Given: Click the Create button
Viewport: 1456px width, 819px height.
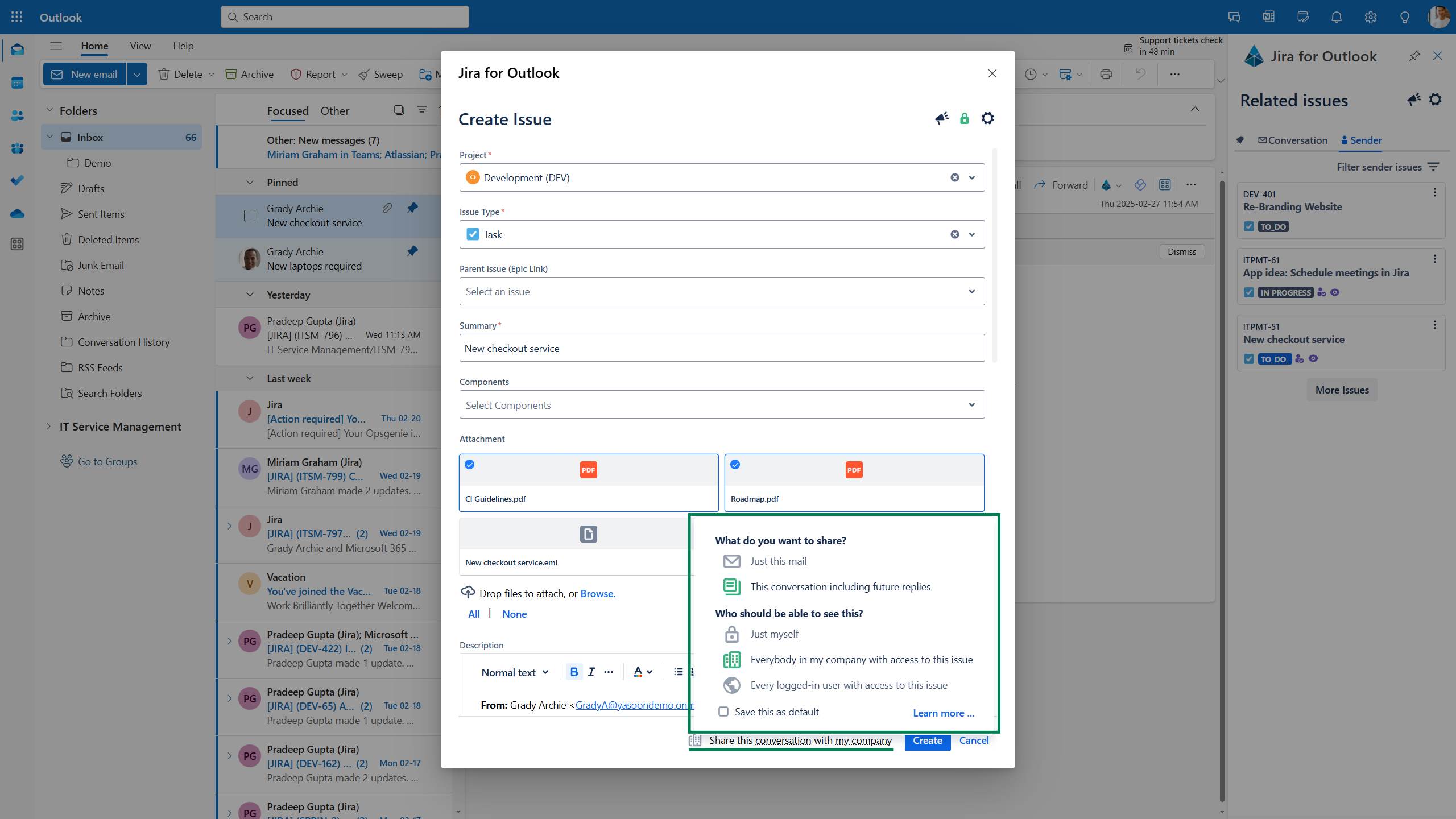Looking at the screenshot, I should pos(927,741).
